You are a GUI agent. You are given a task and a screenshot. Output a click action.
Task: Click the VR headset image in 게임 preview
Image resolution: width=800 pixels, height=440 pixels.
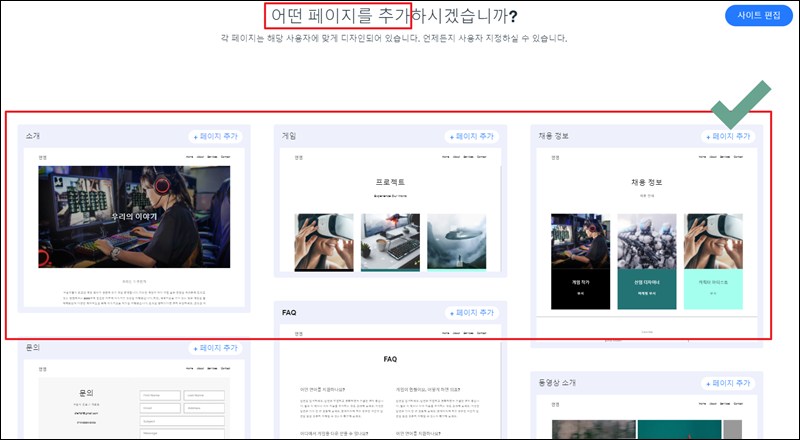tap(324, 242)
